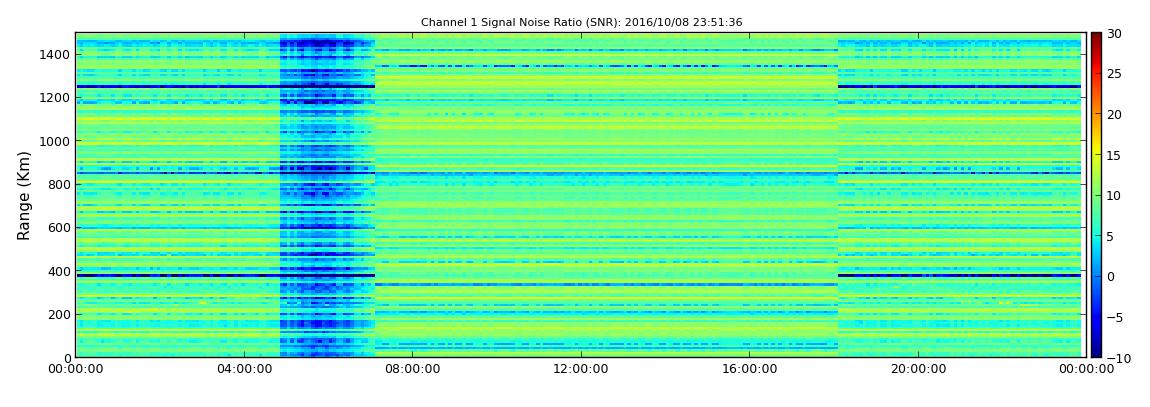
Task: Click the 1000 range tick label
Action: 56,141
